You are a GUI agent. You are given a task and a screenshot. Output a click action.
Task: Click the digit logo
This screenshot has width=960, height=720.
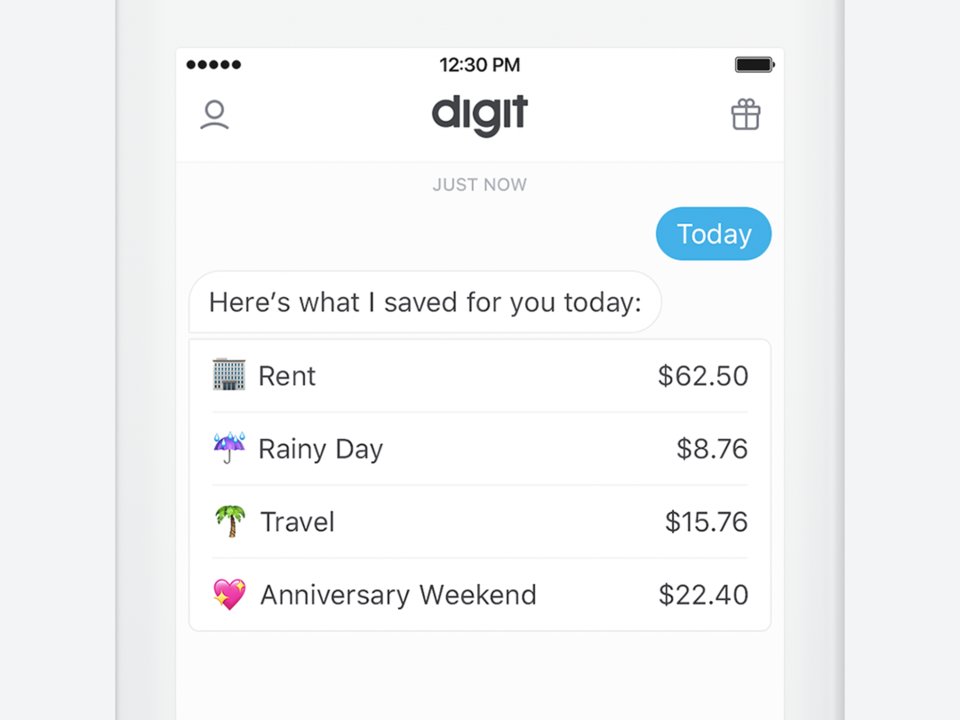click(480, 115)
